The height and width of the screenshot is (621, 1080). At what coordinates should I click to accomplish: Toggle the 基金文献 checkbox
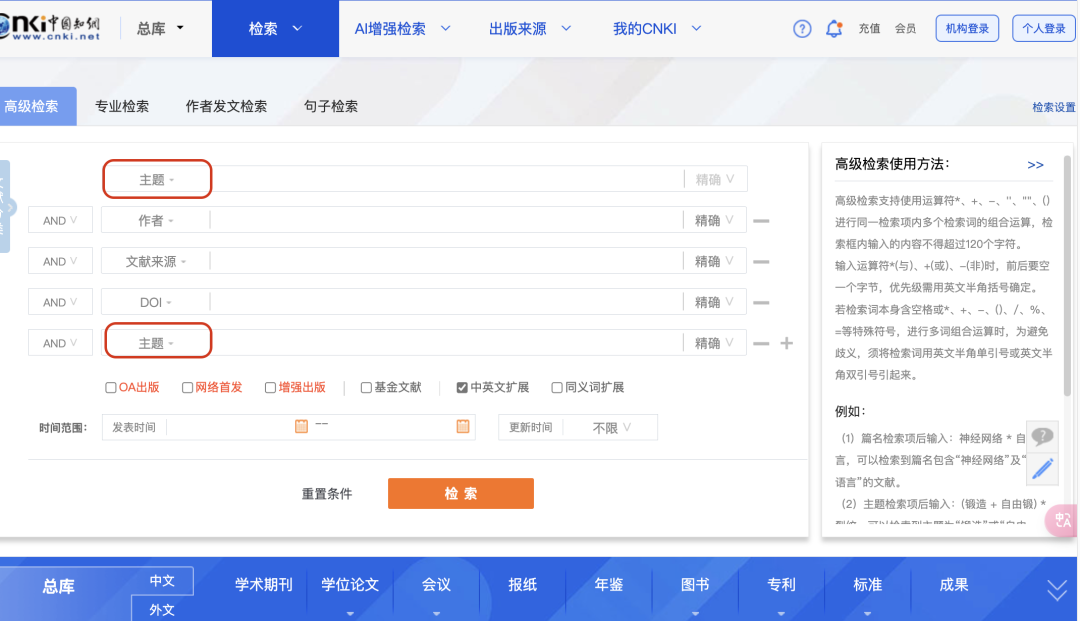point(366,388)
